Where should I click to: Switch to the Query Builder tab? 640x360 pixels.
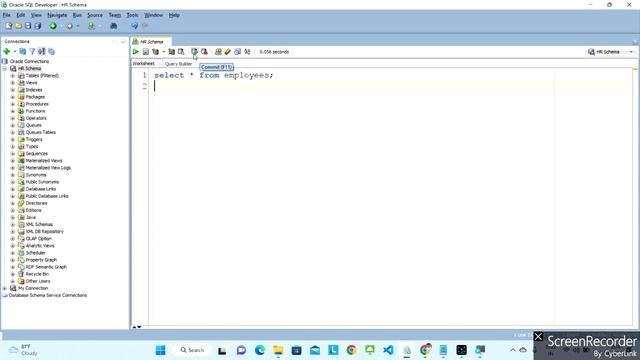pyautogui.click(x=178, y=64)
